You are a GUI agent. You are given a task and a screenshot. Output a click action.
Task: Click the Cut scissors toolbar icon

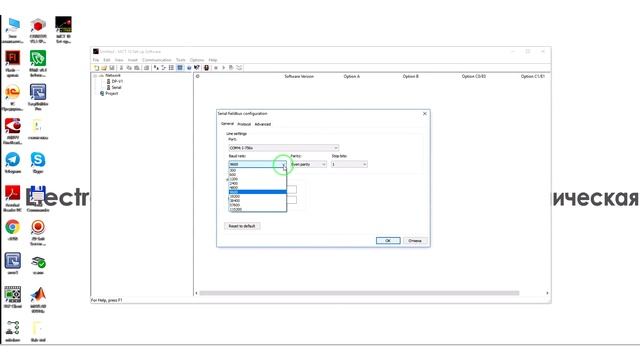coord(121,68)
